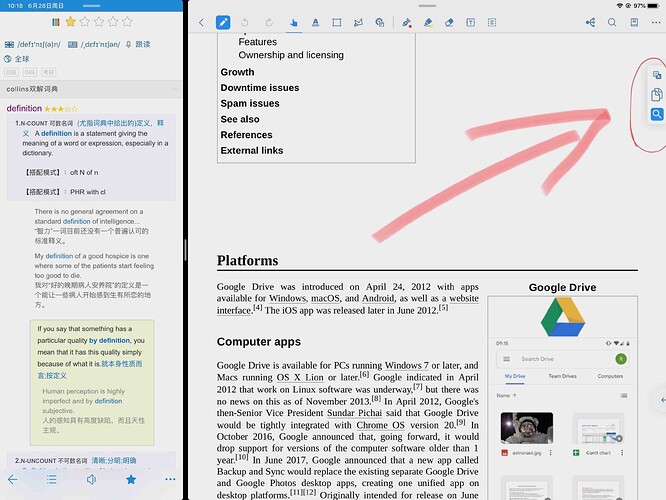Open the Android link in Platforms paragraph
Image resolution: width=666 pixels, height=500 pixels.
[x=378, y=299]
